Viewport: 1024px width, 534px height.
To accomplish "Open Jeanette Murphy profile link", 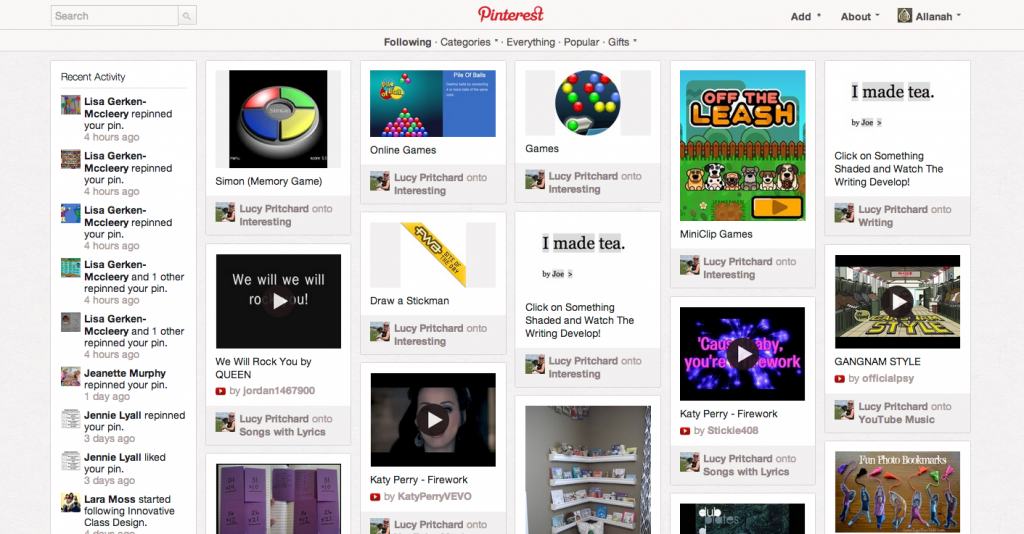I will (x=125, y=373).
